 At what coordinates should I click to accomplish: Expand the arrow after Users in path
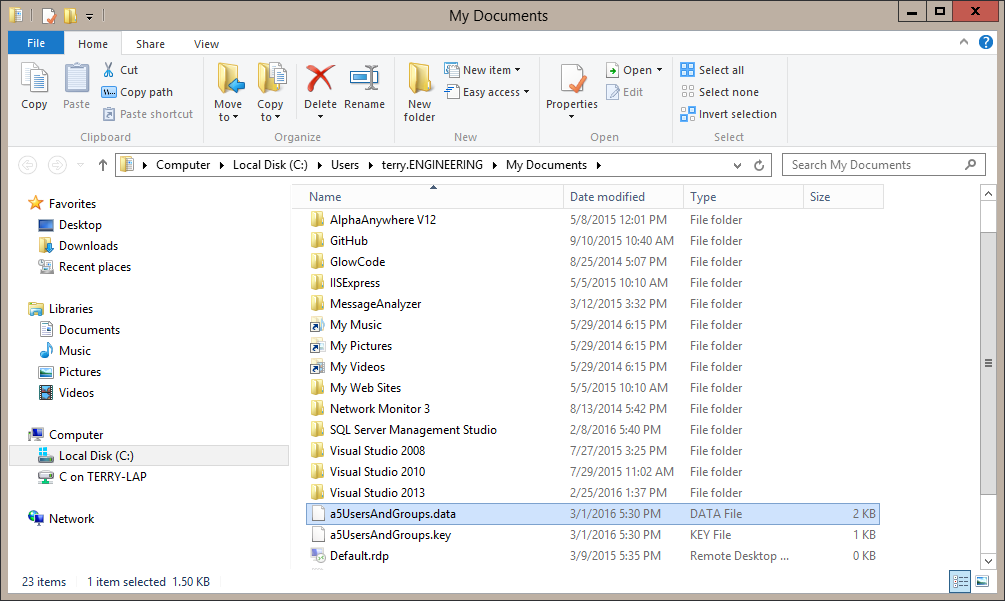click(x=370, y=165)
